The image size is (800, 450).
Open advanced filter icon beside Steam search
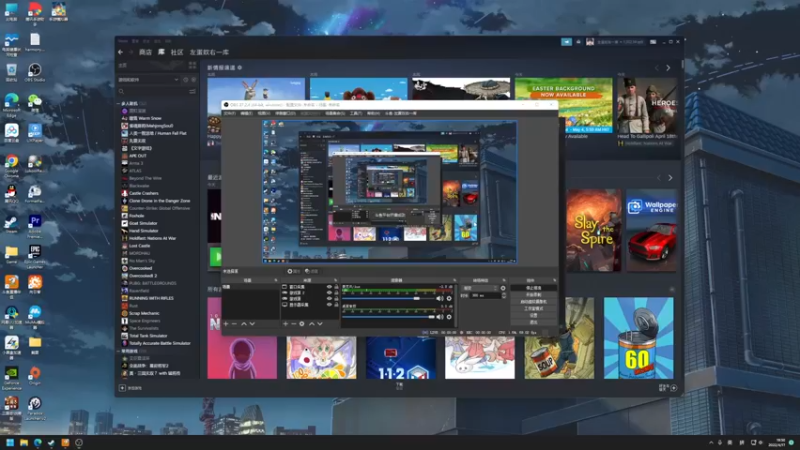192,91
